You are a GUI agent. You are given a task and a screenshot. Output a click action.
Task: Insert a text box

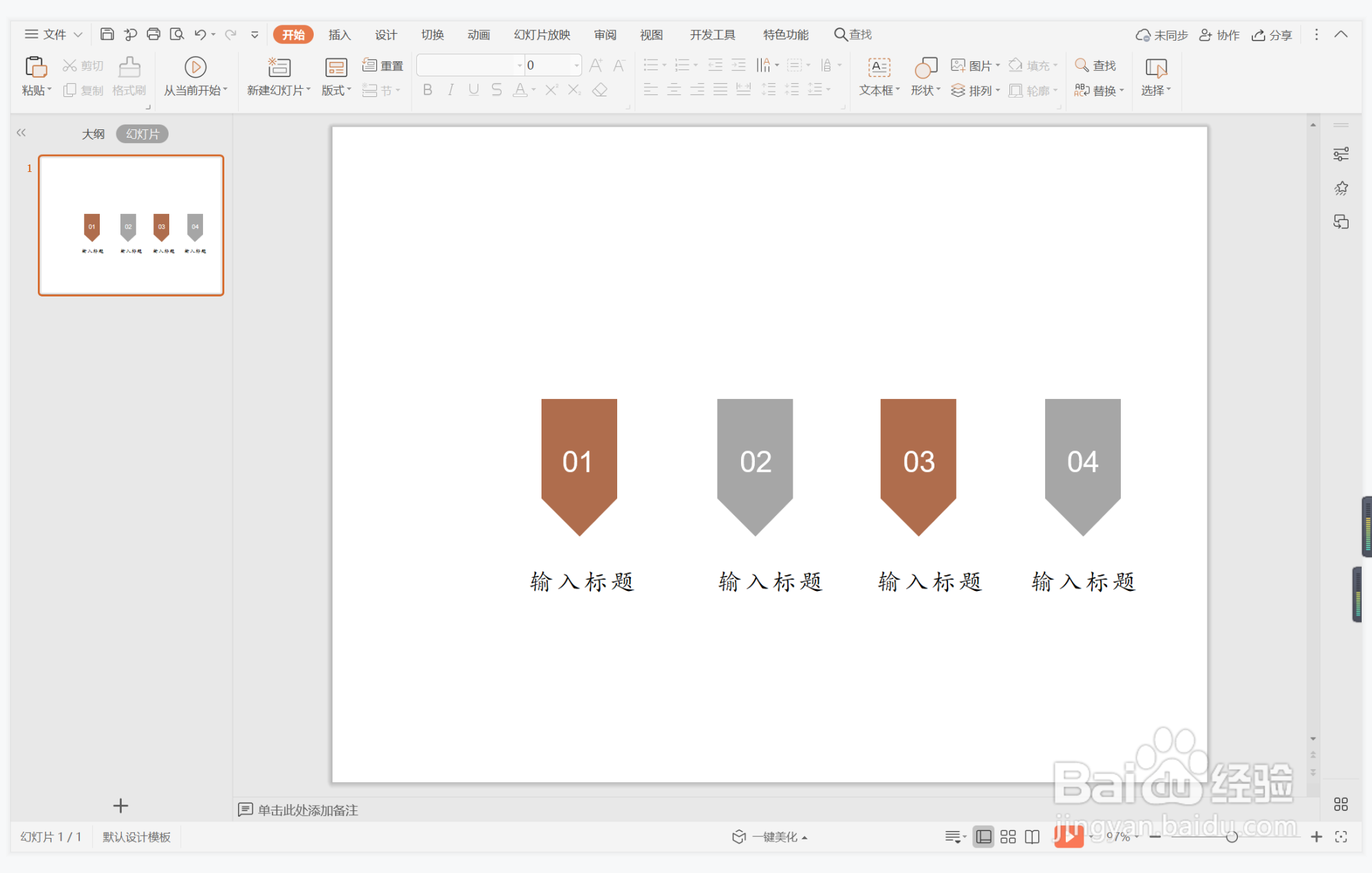(879, 67)
